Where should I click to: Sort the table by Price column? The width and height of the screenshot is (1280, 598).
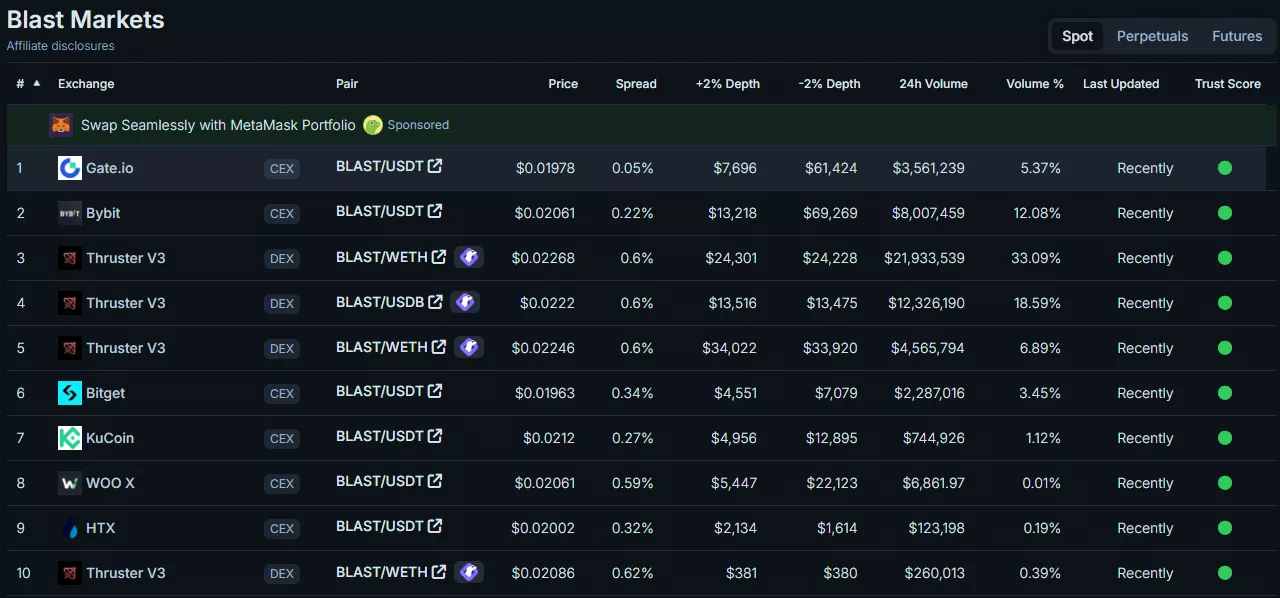563,84
